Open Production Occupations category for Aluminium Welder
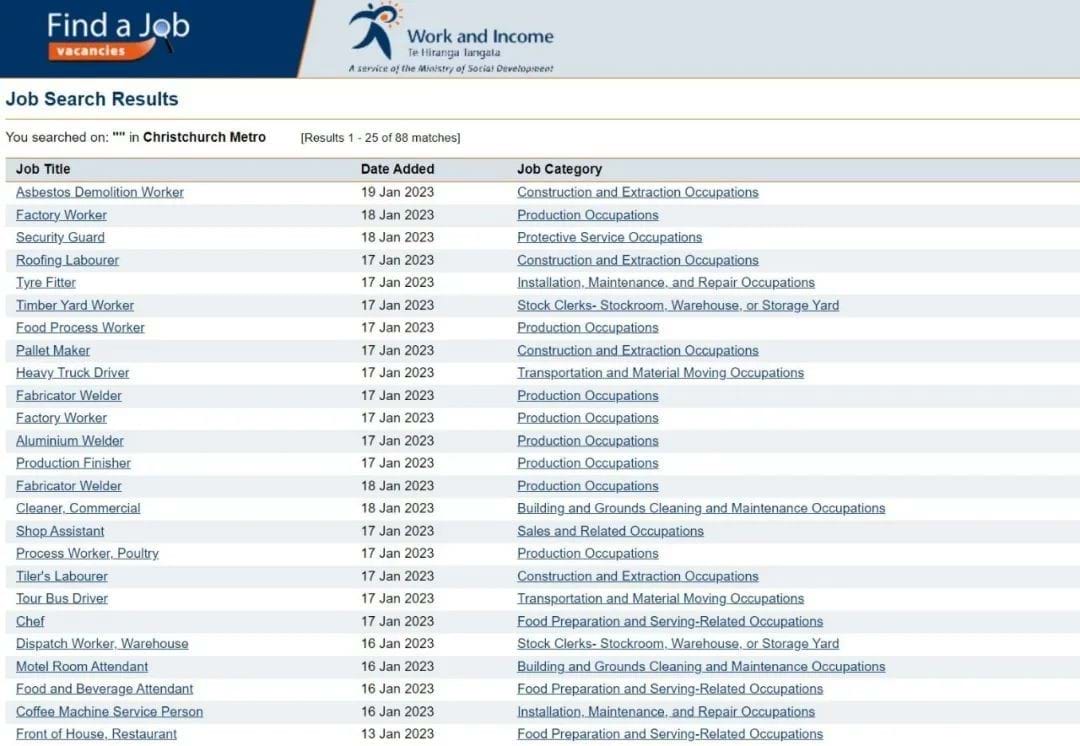Image resolution: width=1080 pixels, height=746 pixels. click(588, 440)
